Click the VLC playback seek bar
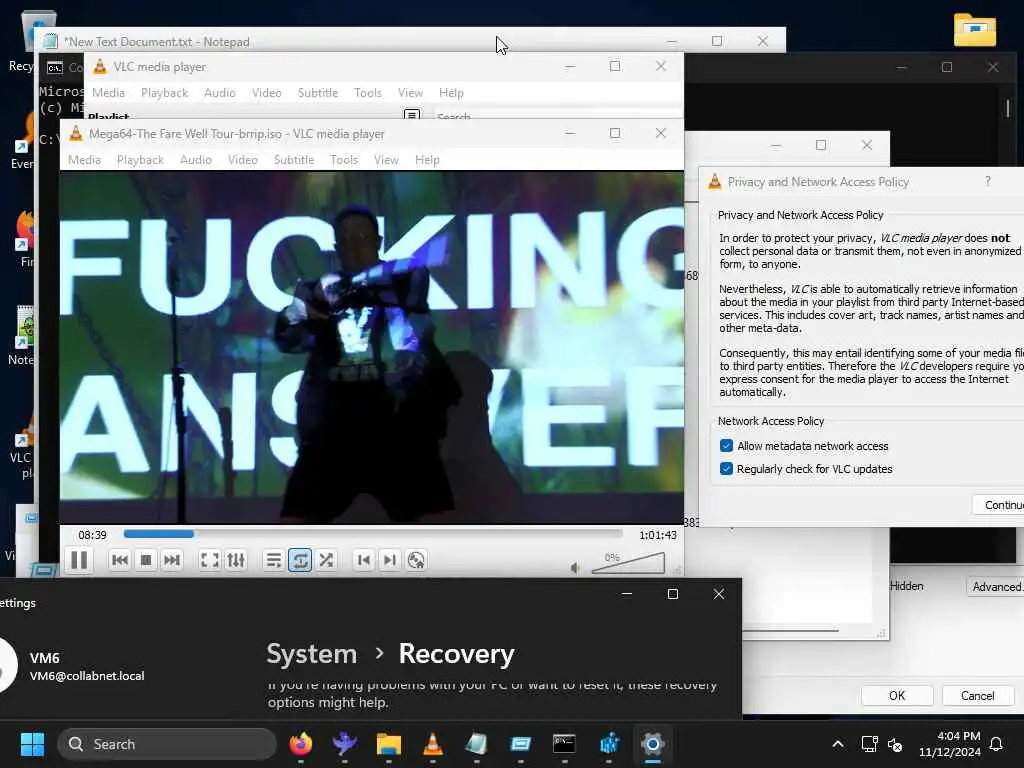 click(x=373, y=534)
